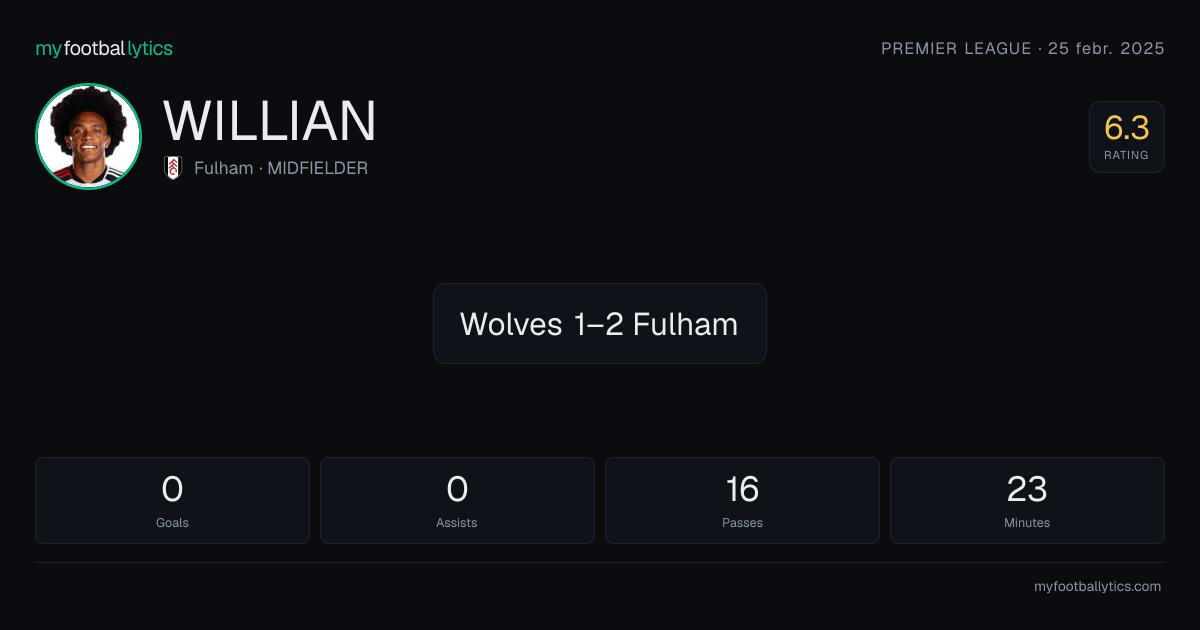Click the Fulham club crest icon
The height and width of the screenshot is (630, 1200).
click(173, 168)
